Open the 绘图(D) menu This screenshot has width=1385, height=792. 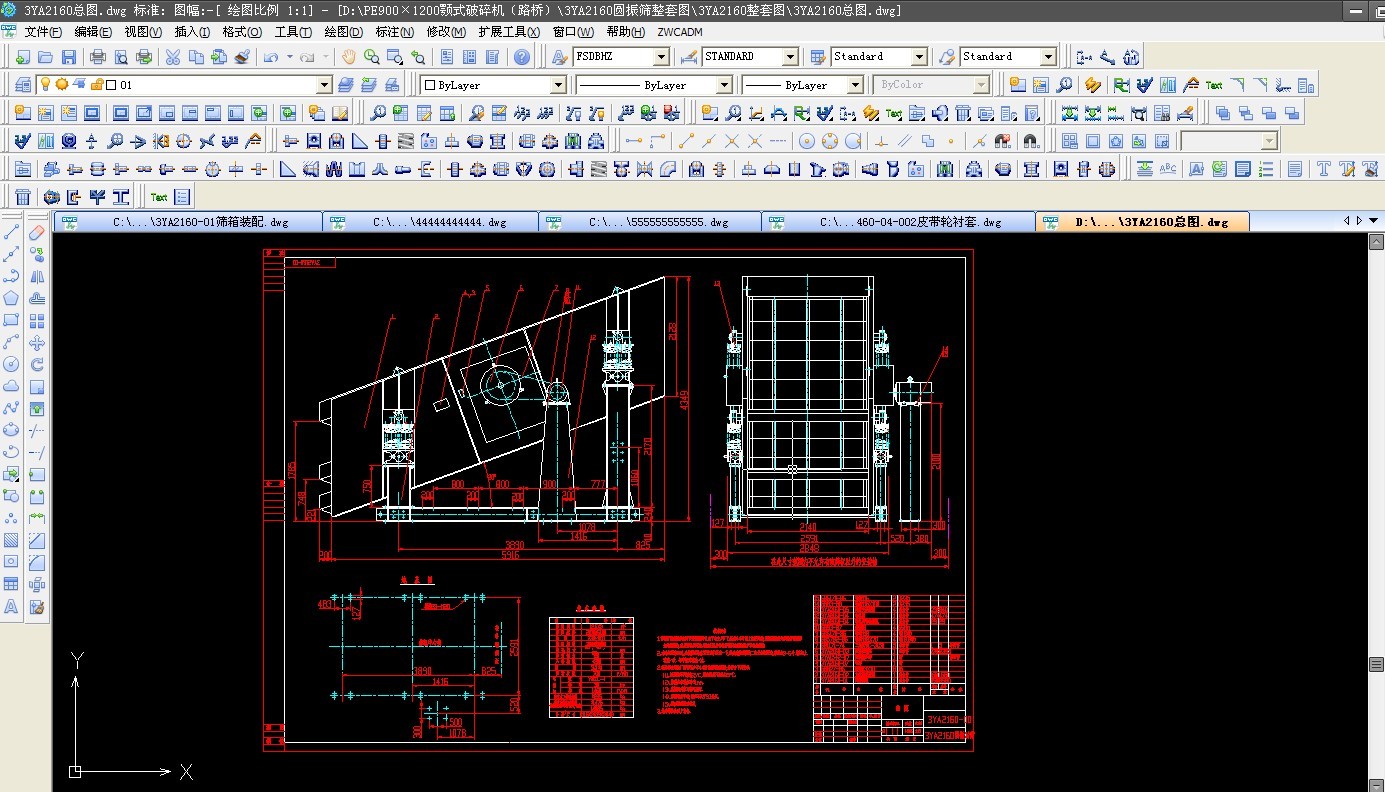[x=343, y=32]
